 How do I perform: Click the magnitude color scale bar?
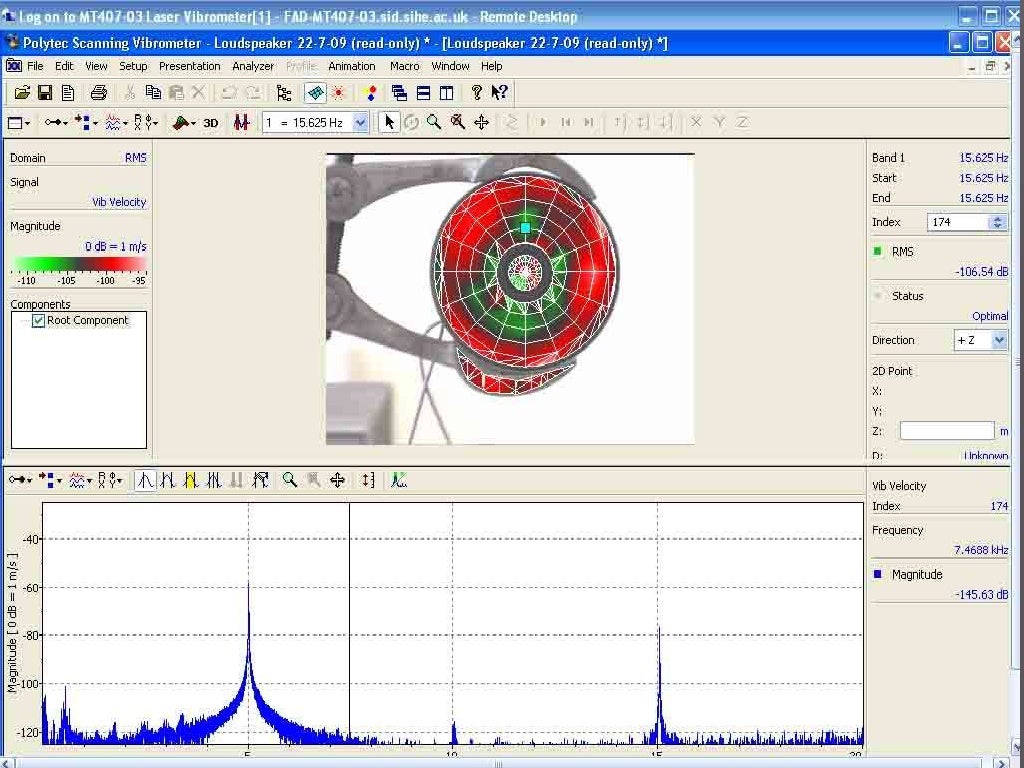coord(80,265)
